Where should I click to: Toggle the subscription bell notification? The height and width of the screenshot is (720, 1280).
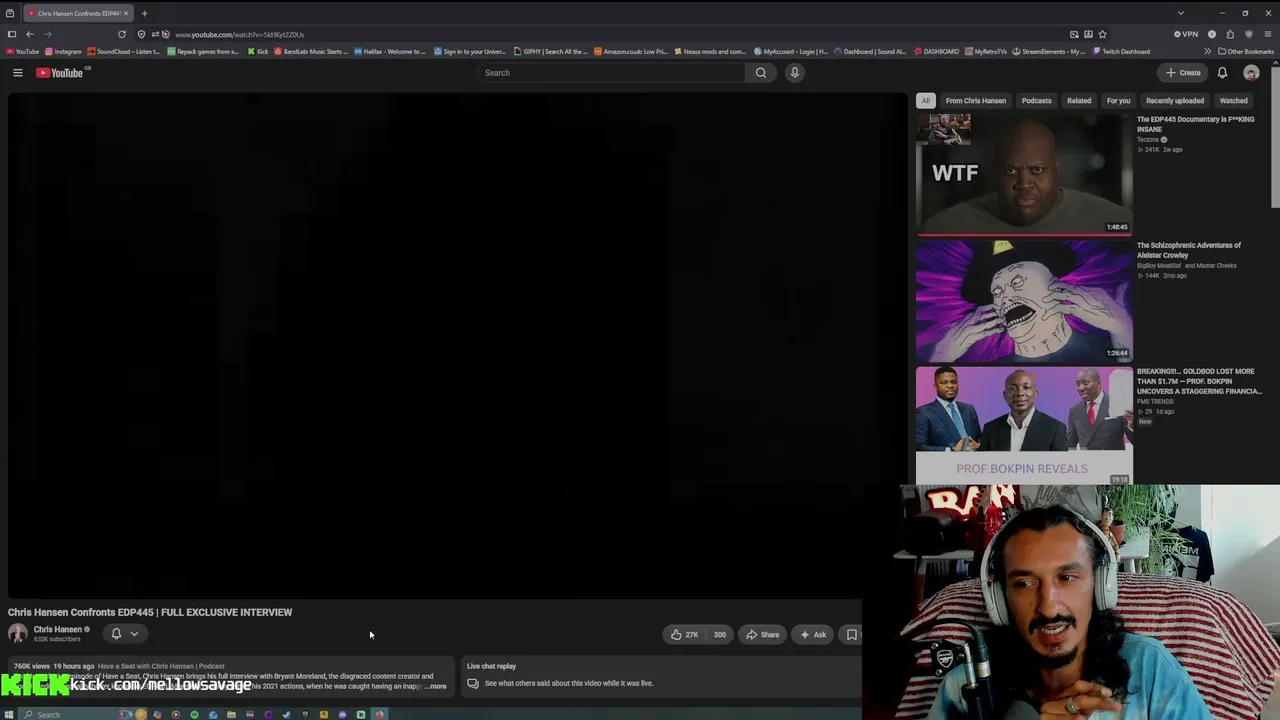pyautogui.click(x=116, y=634)
